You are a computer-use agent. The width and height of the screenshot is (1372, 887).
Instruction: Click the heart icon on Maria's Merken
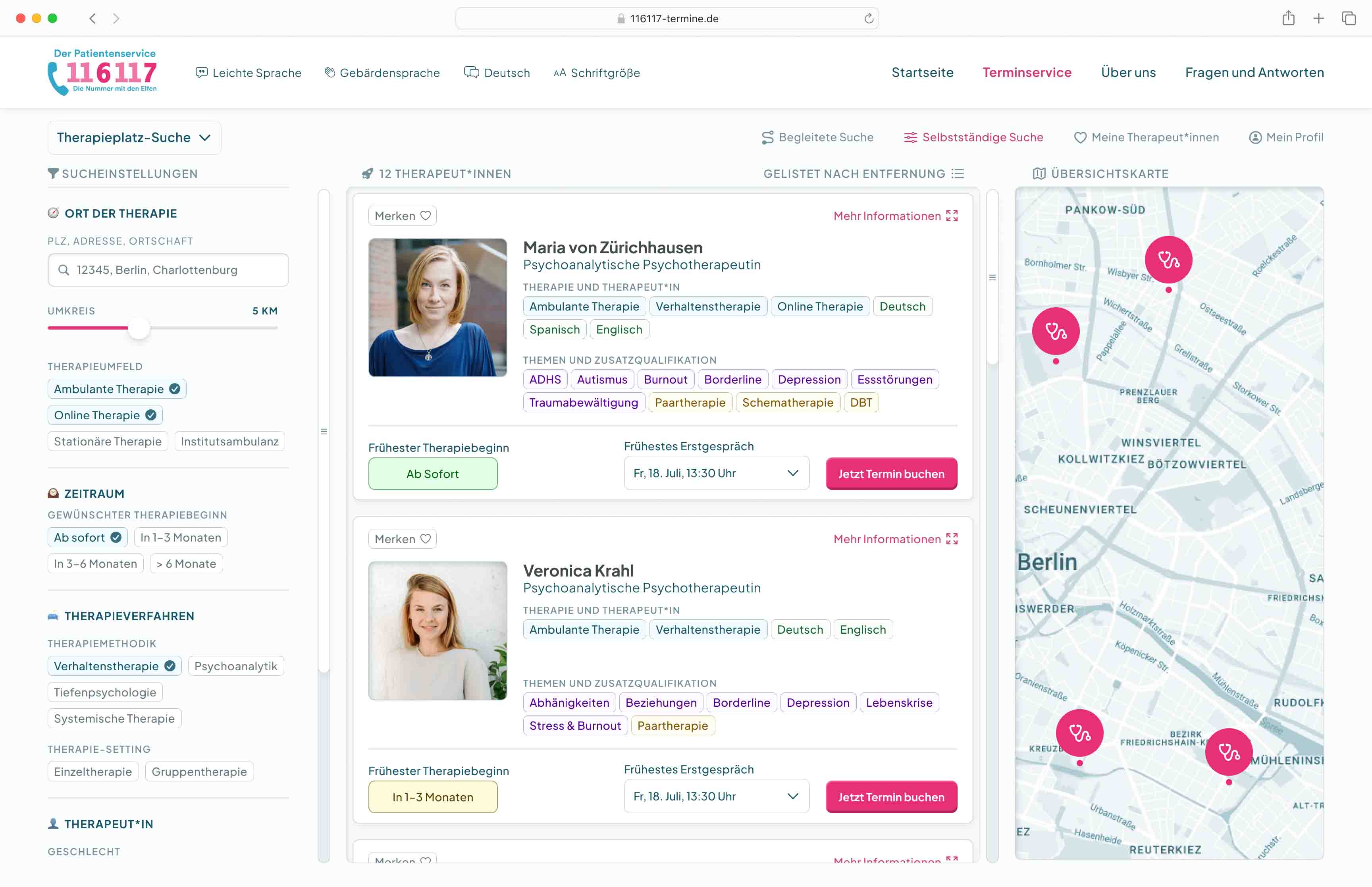click(426, 216)
